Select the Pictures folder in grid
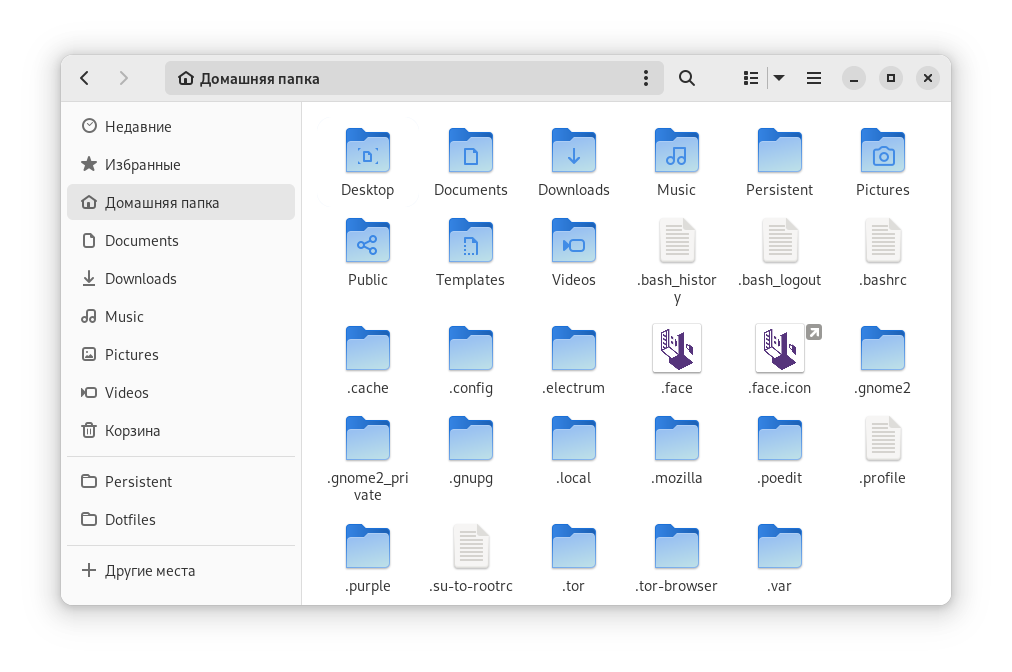 coord(883,152)
